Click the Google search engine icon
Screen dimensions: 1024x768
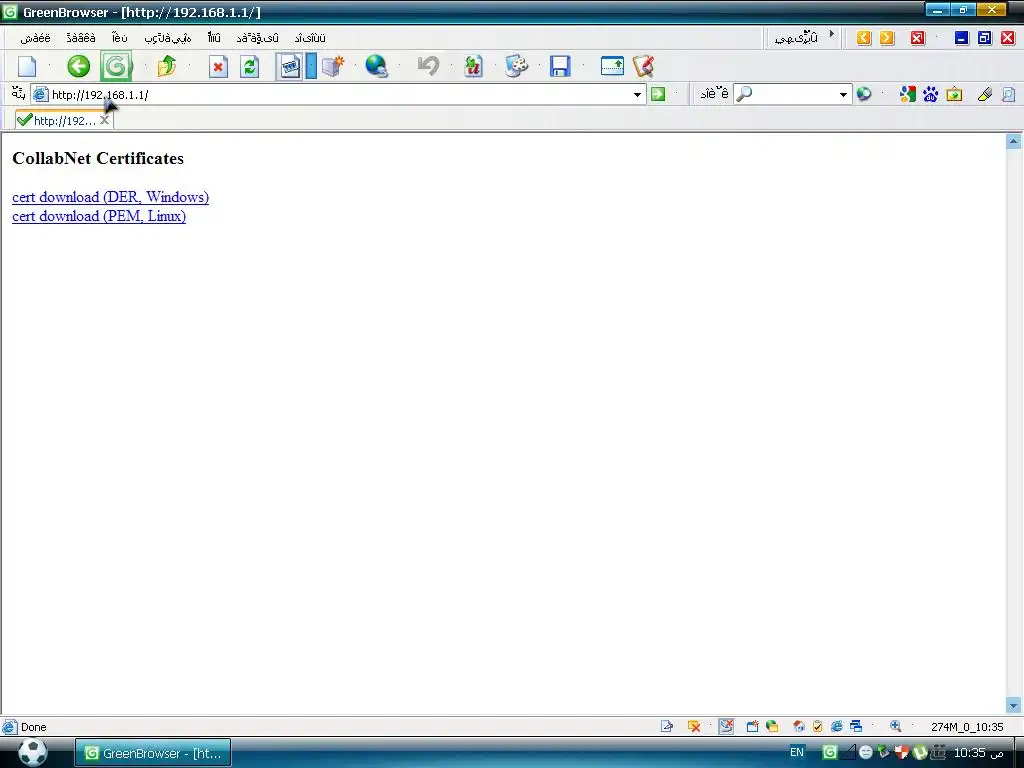coord(908,95)
